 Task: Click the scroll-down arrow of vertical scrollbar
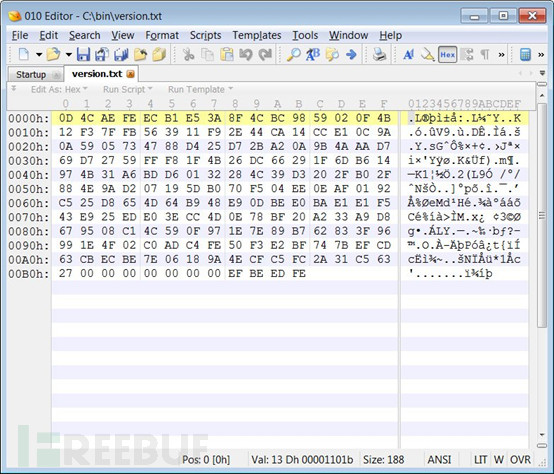542,435
